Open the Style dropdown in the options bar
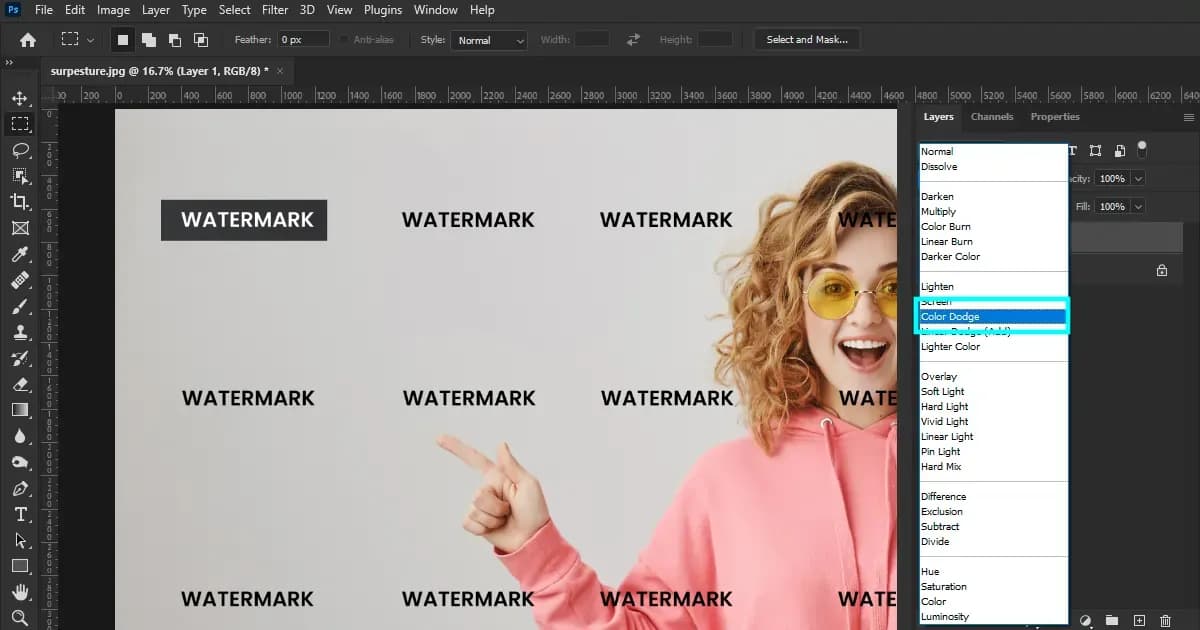This screenshot has height=630, width=1200. pos(489,39)
